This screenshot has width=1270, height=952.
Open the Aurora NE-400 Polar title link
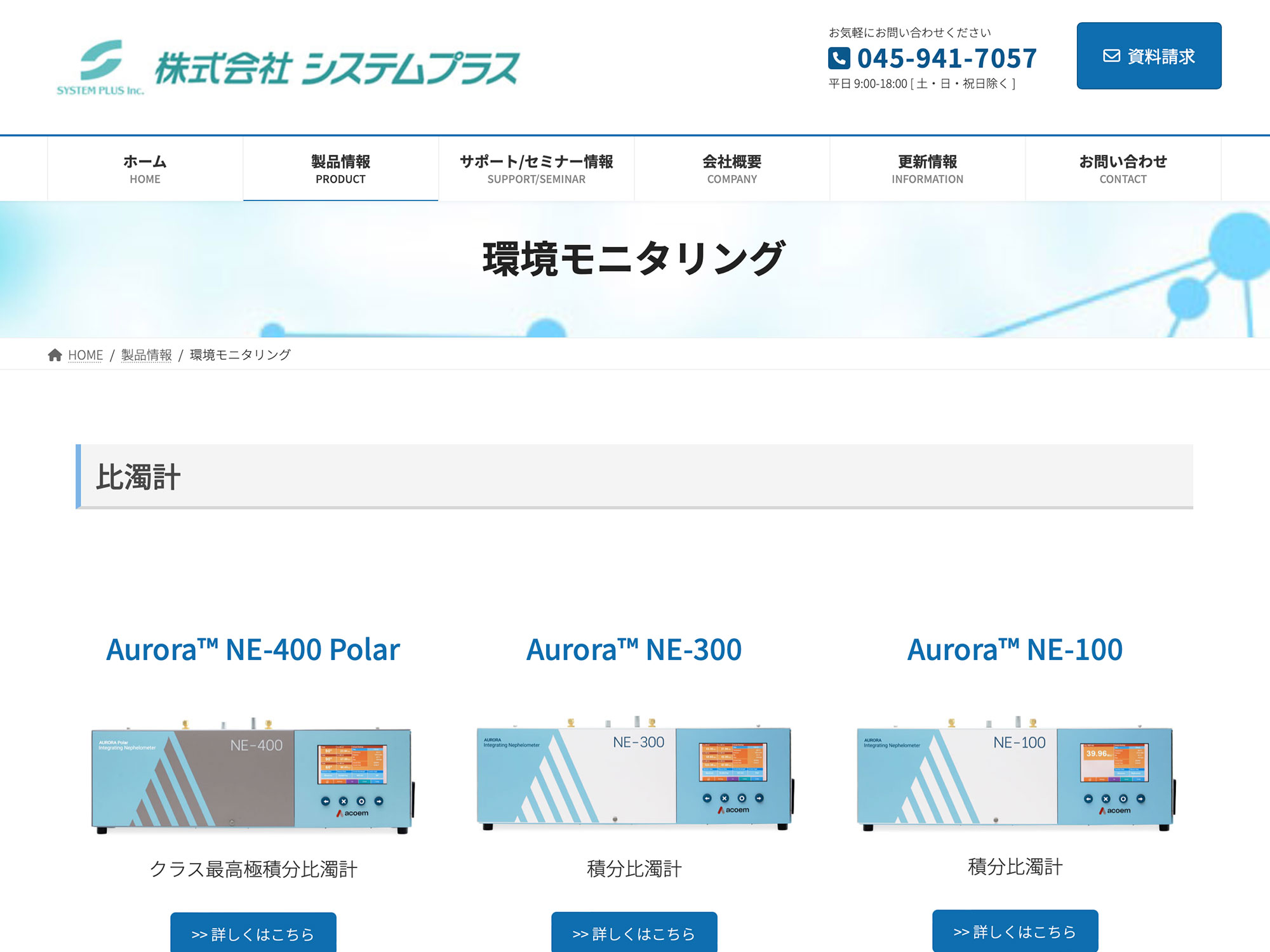click(x=253, y=649)
